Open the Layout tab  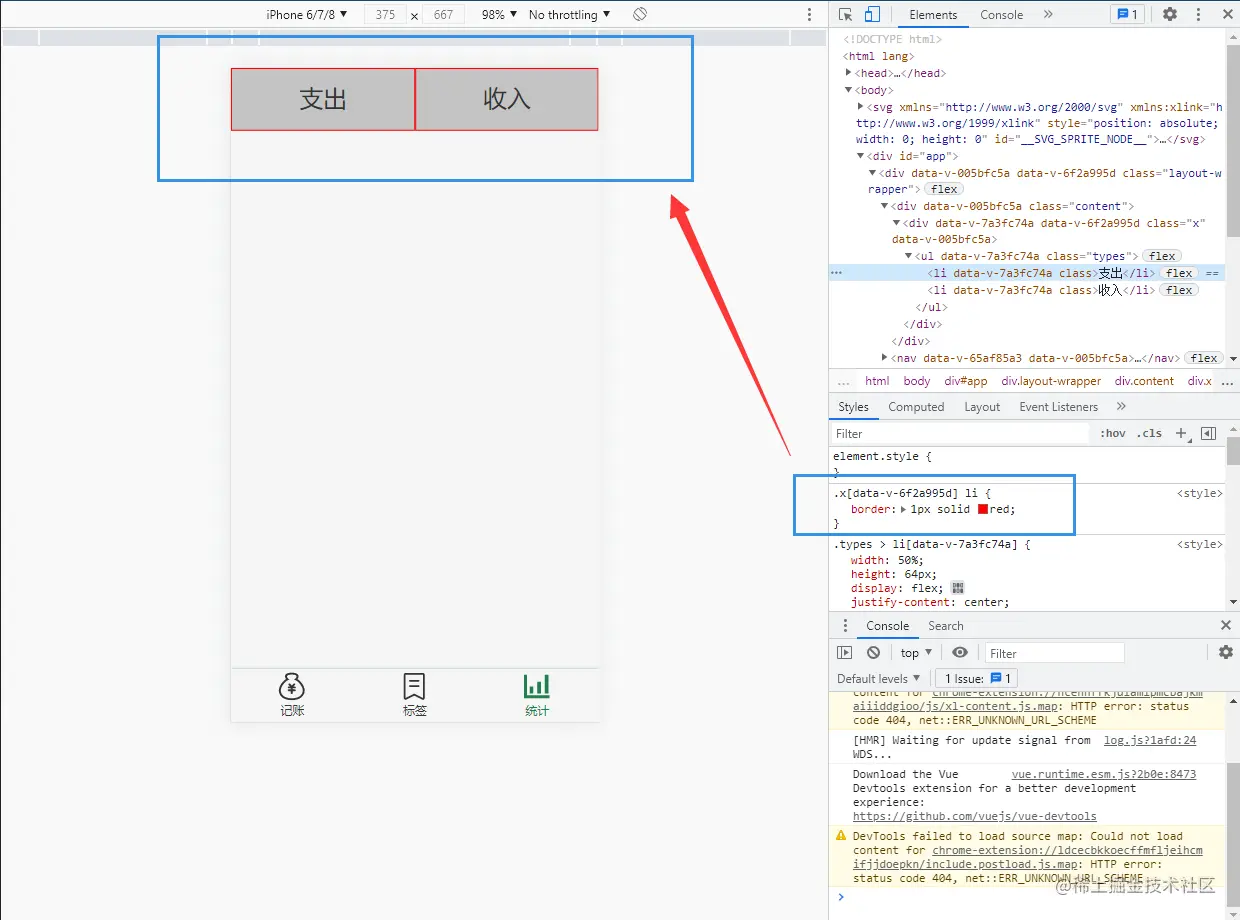pyautogui.click(x=982, y=407)
